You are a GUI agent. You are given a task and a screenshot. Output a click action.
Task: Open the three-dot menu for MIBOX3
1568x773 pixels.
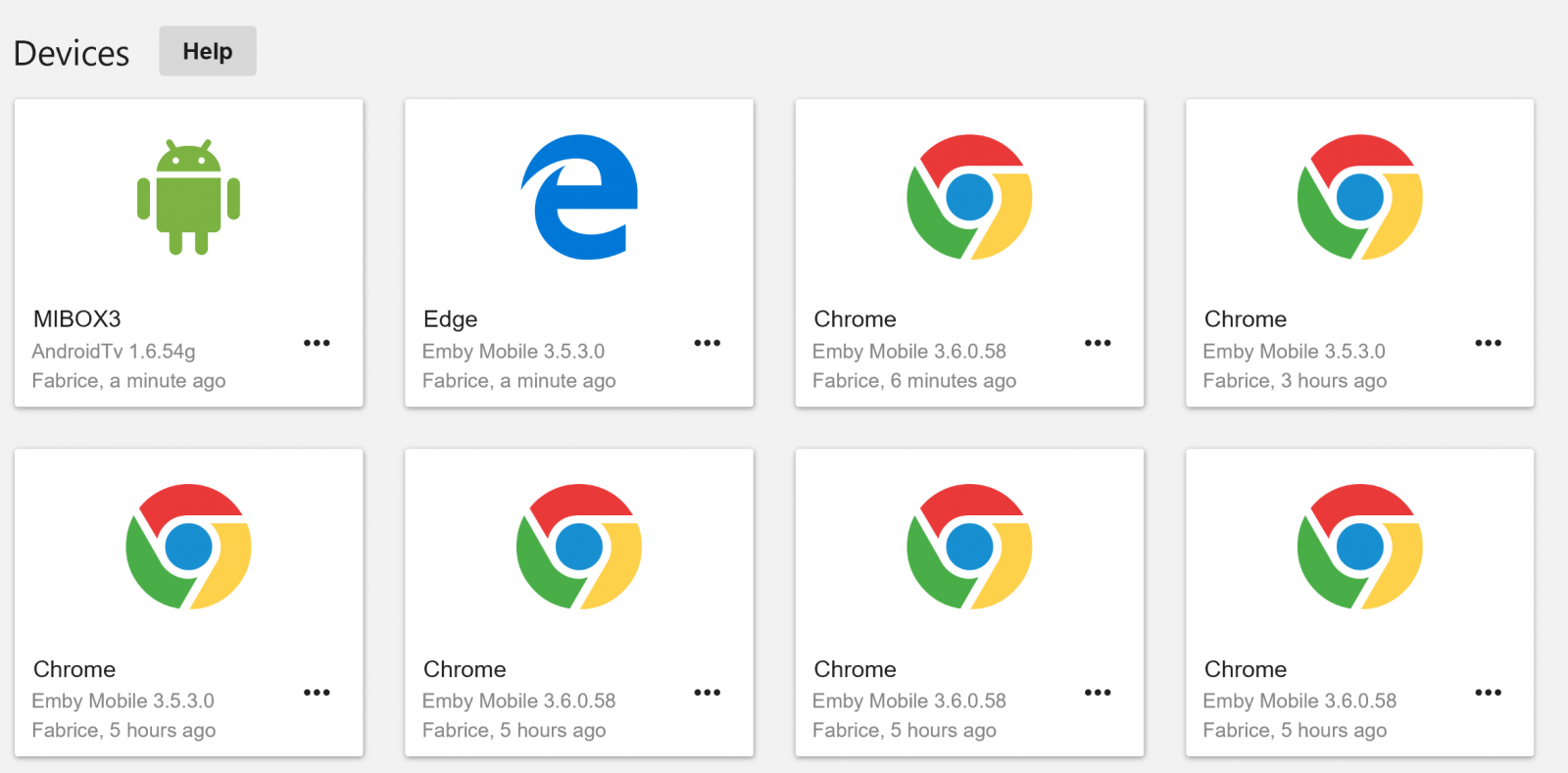tap(317, 343)
